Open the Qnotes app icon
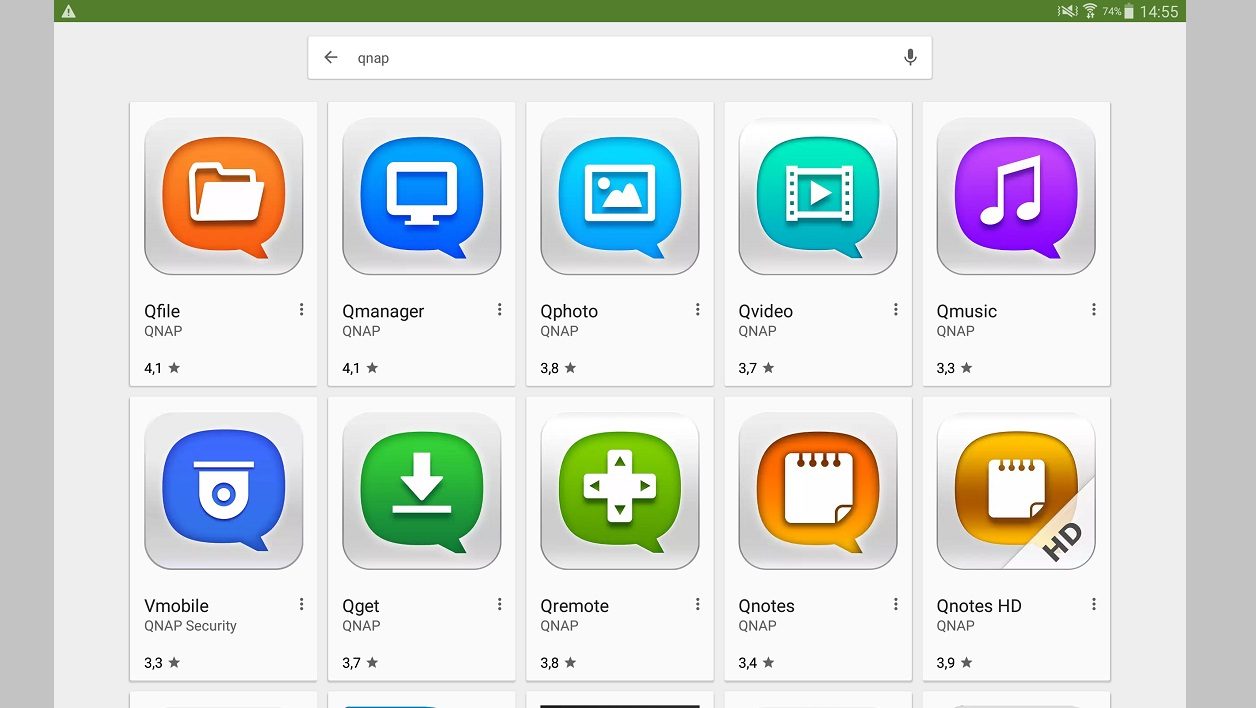 [x=817, y=491]
